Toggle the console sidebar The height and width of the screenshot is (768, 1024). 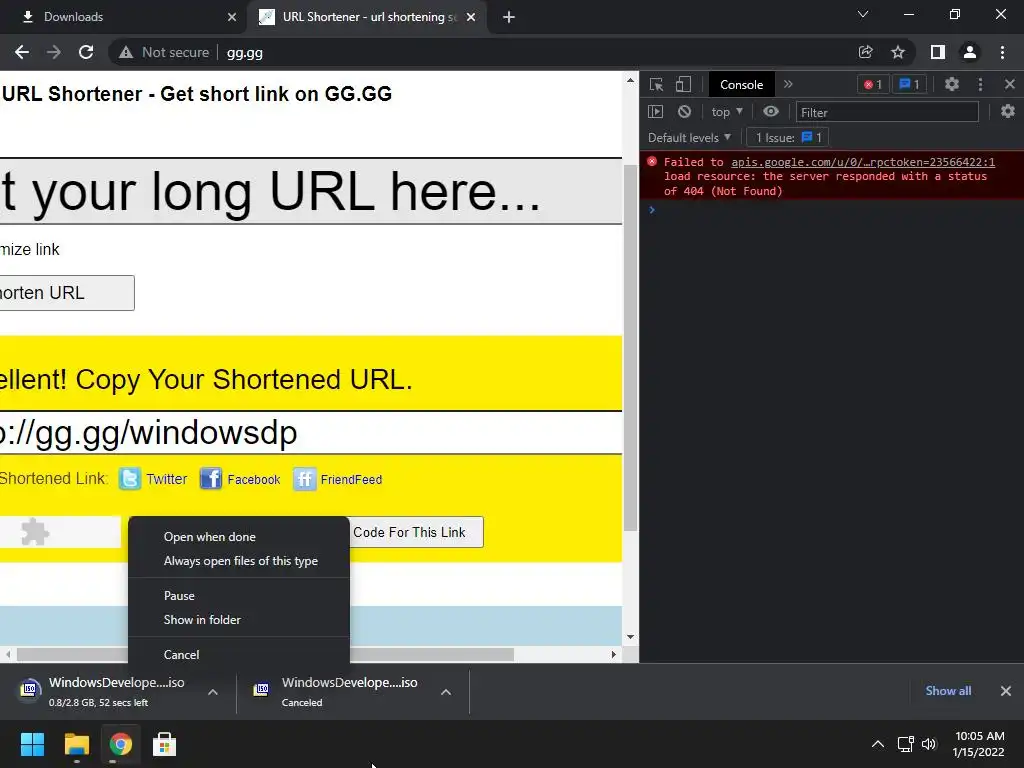[x=656, y=112]
